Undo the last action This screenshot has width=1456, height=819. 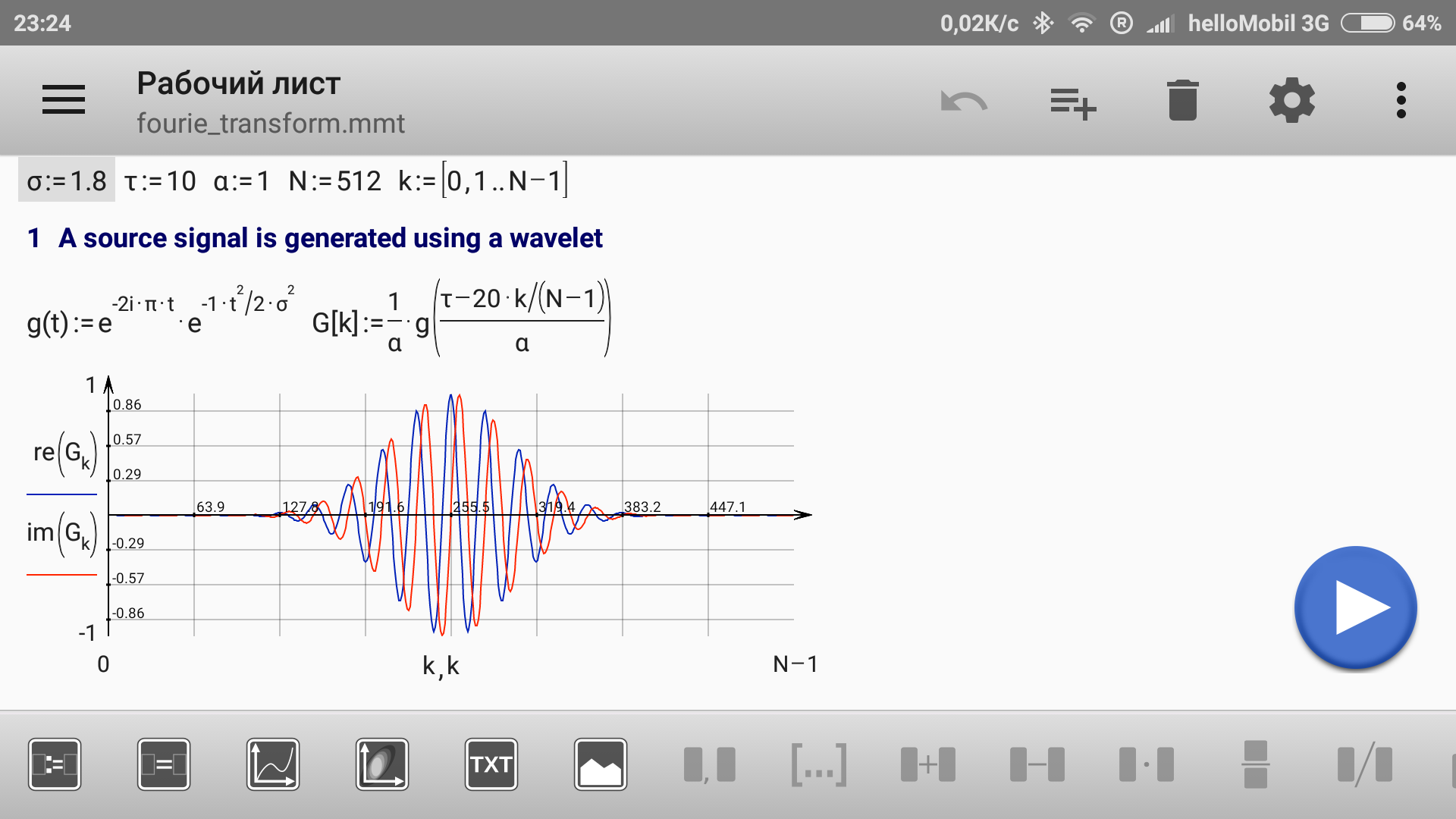pyautogui.click(x=964, y=101)
